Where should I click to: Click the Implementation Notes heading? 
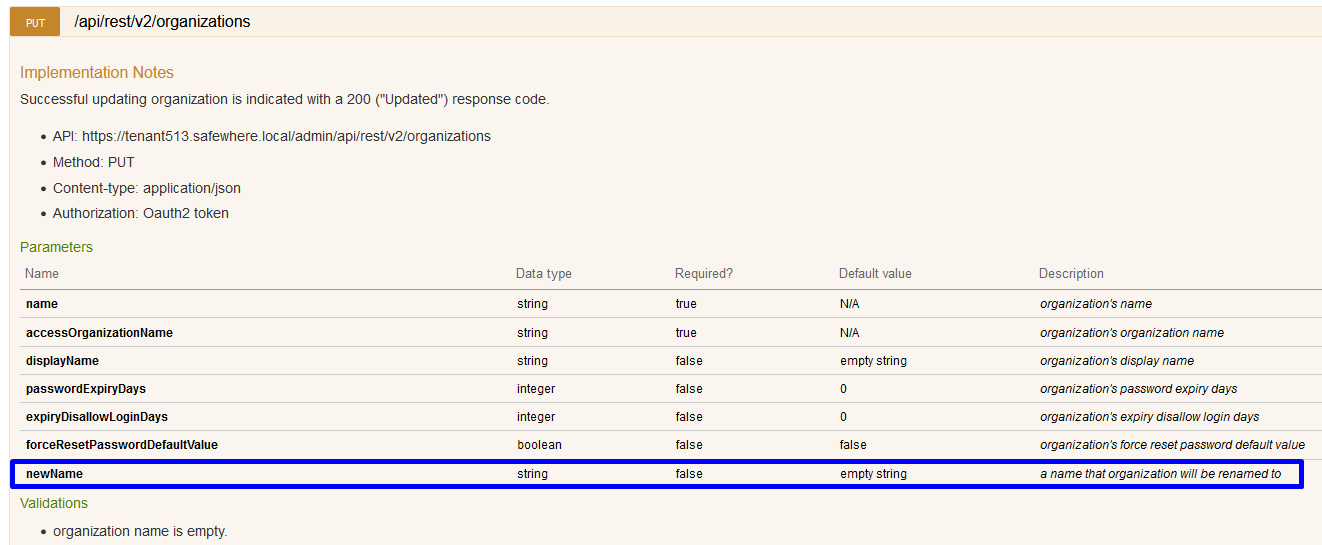coord(97,73)
